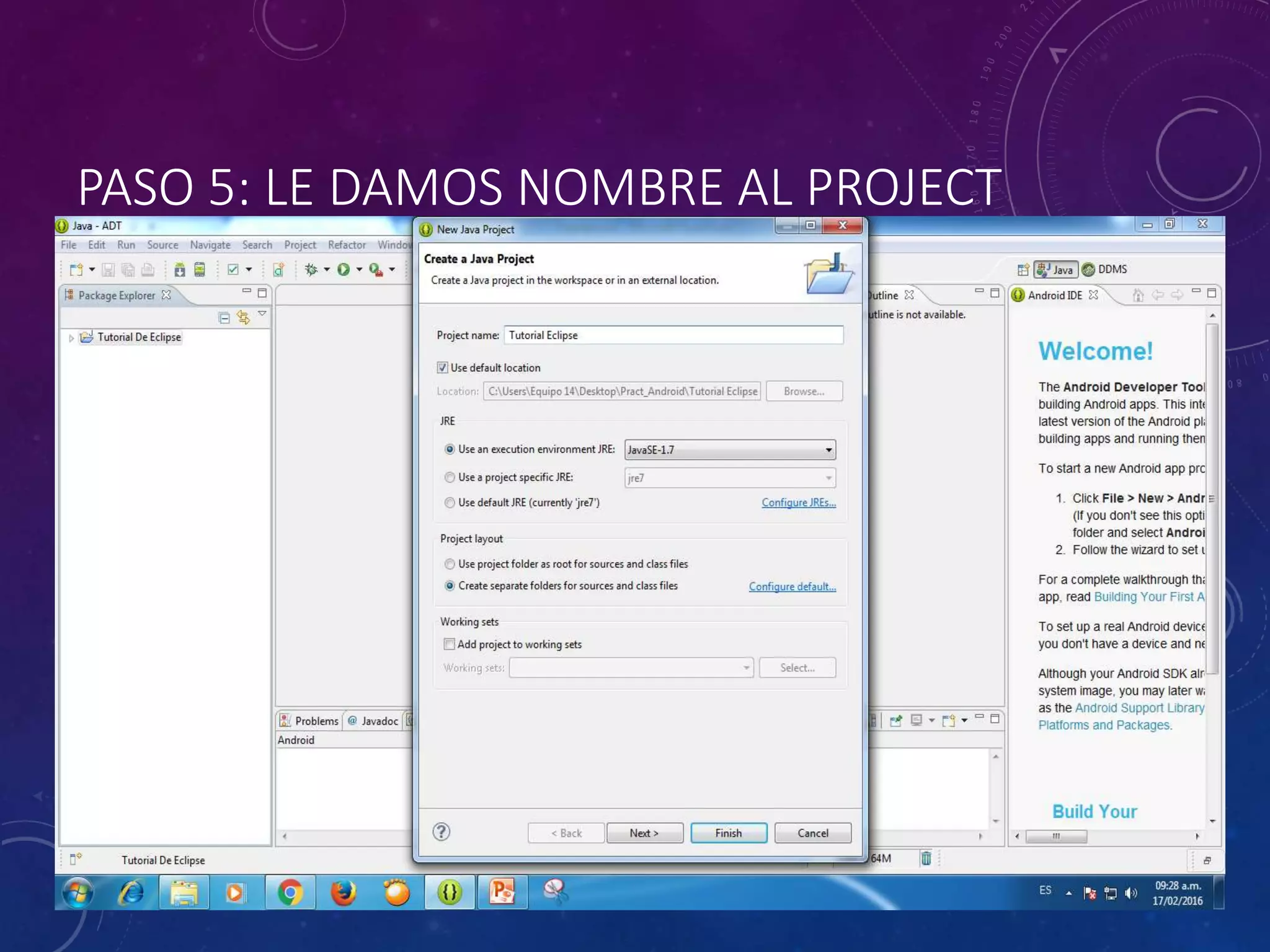Select Create separate folders for sources option
Screen dimensions: 1270x952
[x=450, y=586]
